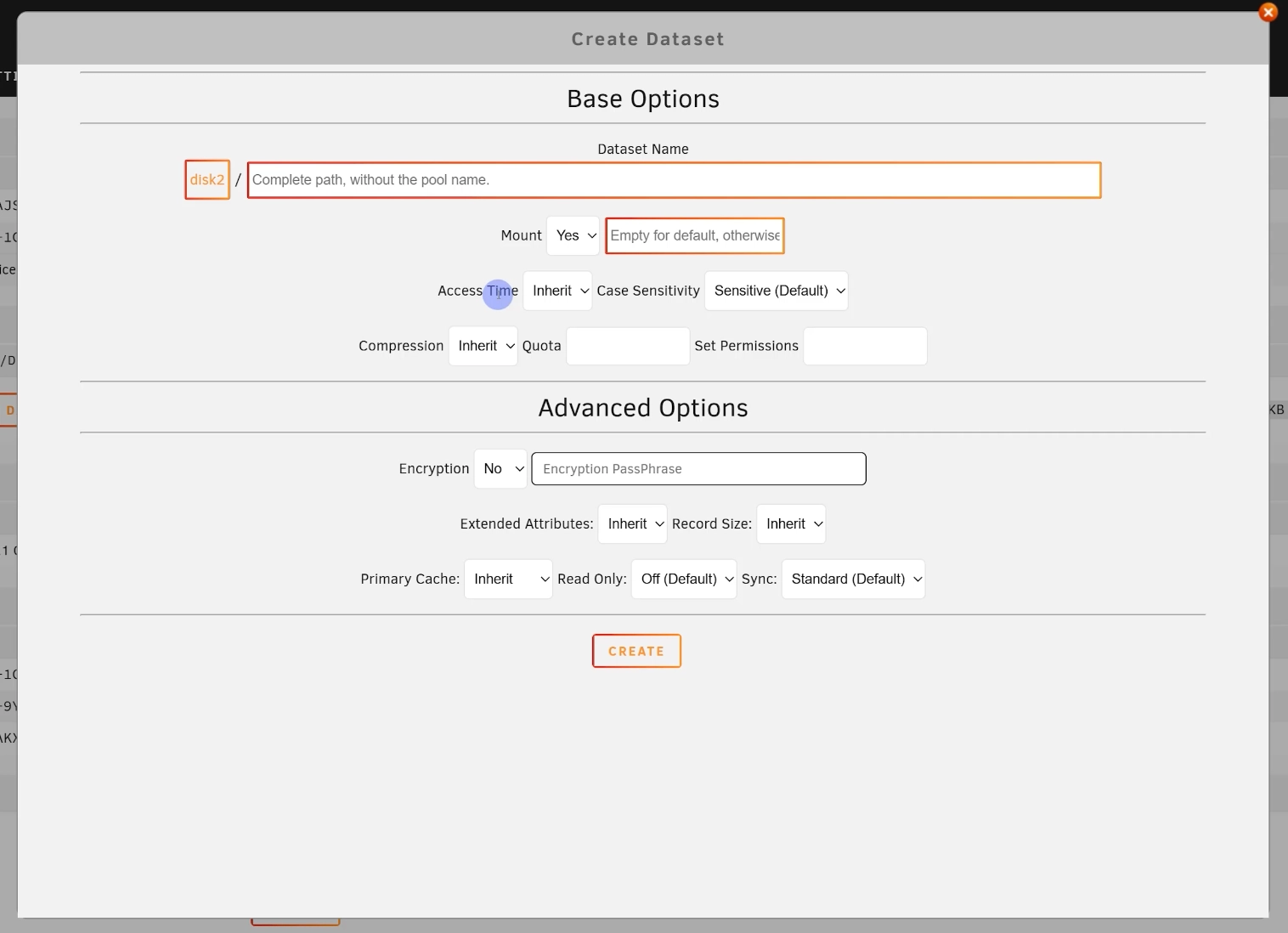Open the Sync dropdown
Image resolution: width=1288 pixels, height=933 pixels.
(x=853, y=579)
